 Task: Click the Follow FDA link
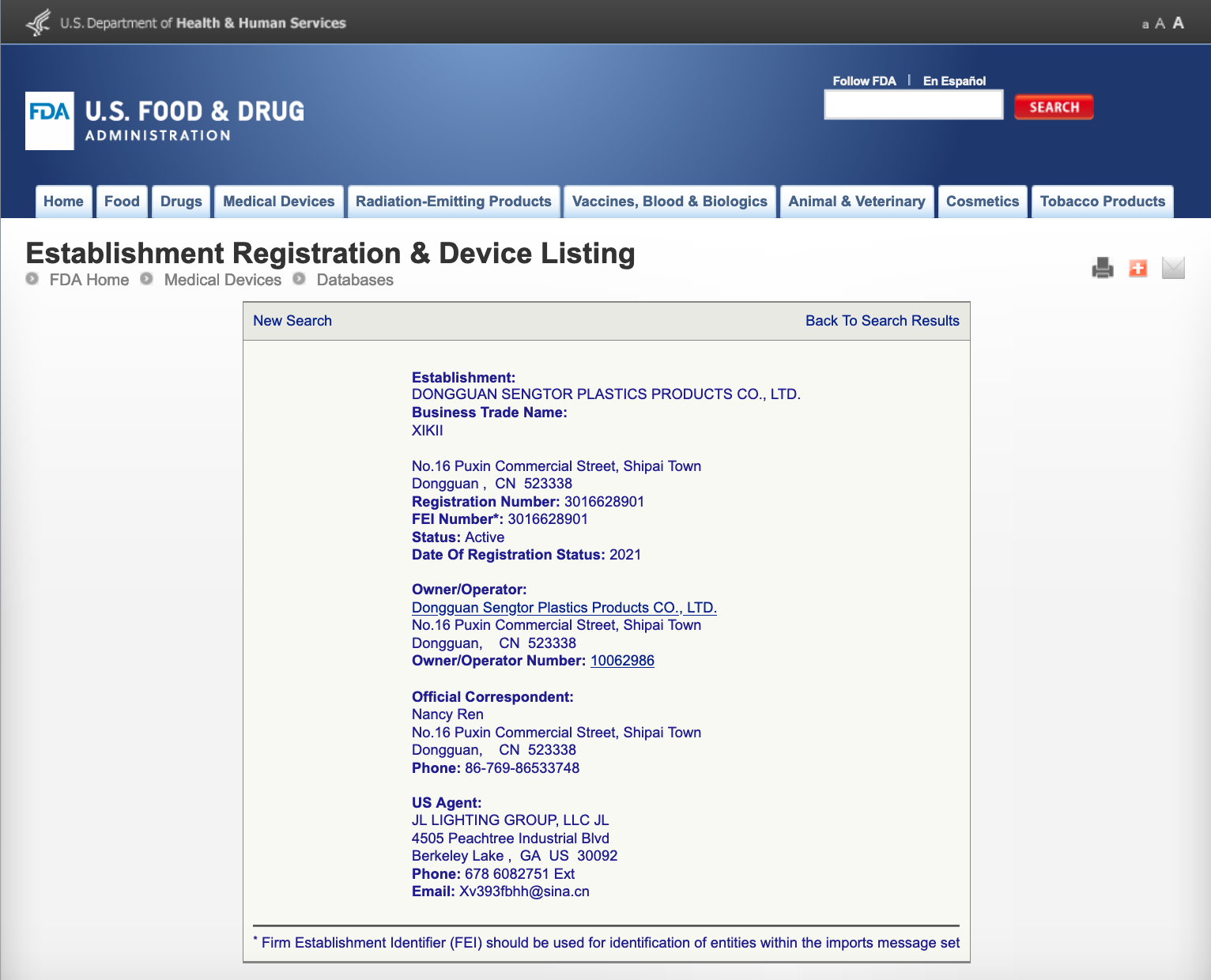click(864, 81)
